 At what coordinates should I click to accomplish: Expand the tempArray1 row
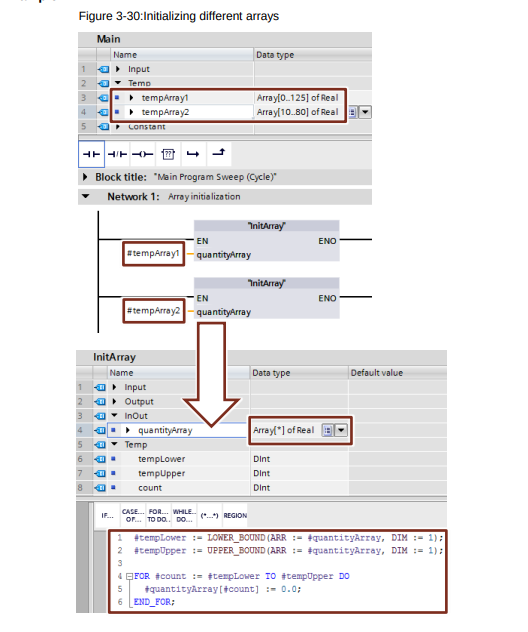131,98
